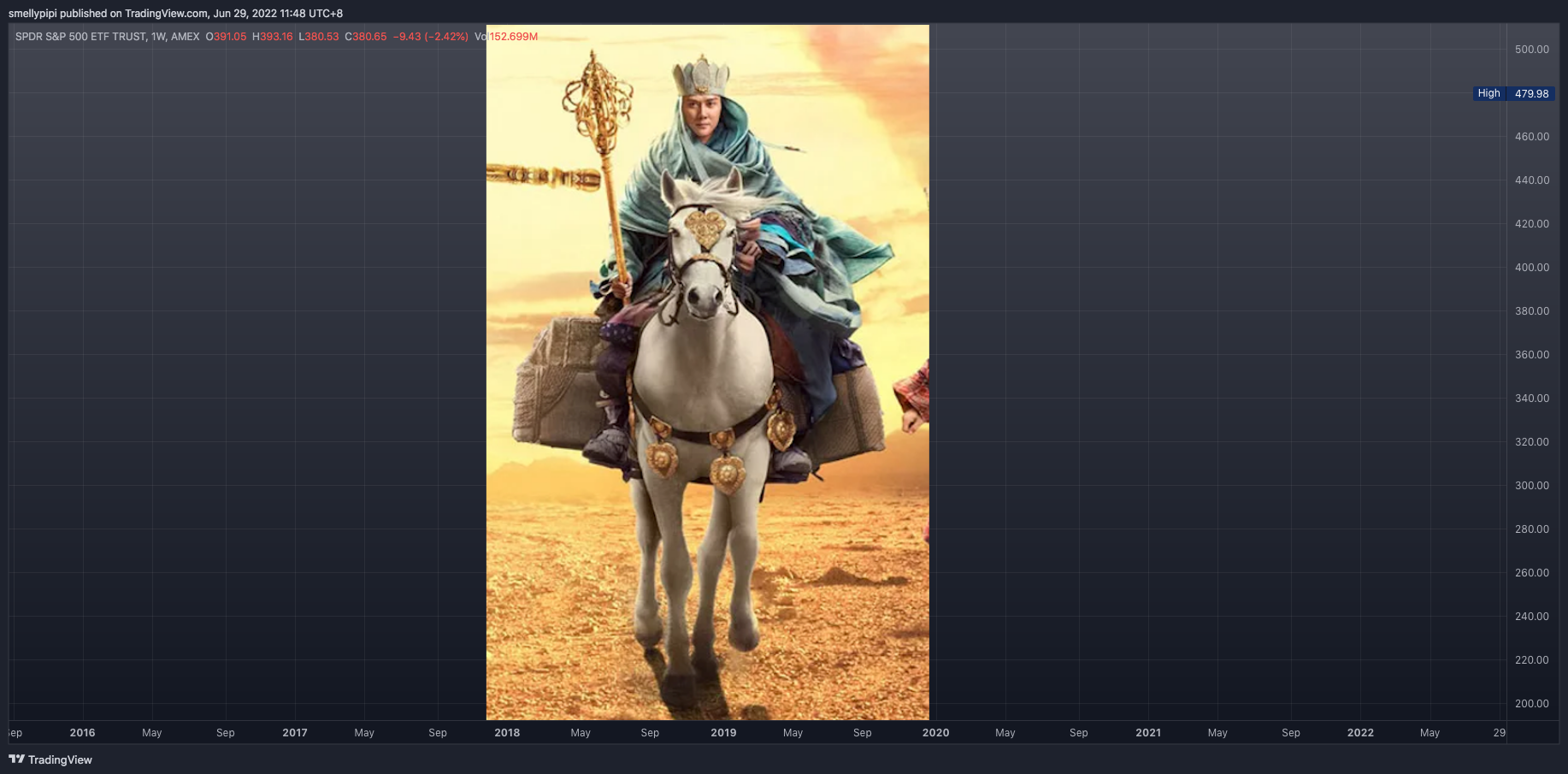Click the TradingView logo at bottom left
1568x774 pixels.
(50, 759)
